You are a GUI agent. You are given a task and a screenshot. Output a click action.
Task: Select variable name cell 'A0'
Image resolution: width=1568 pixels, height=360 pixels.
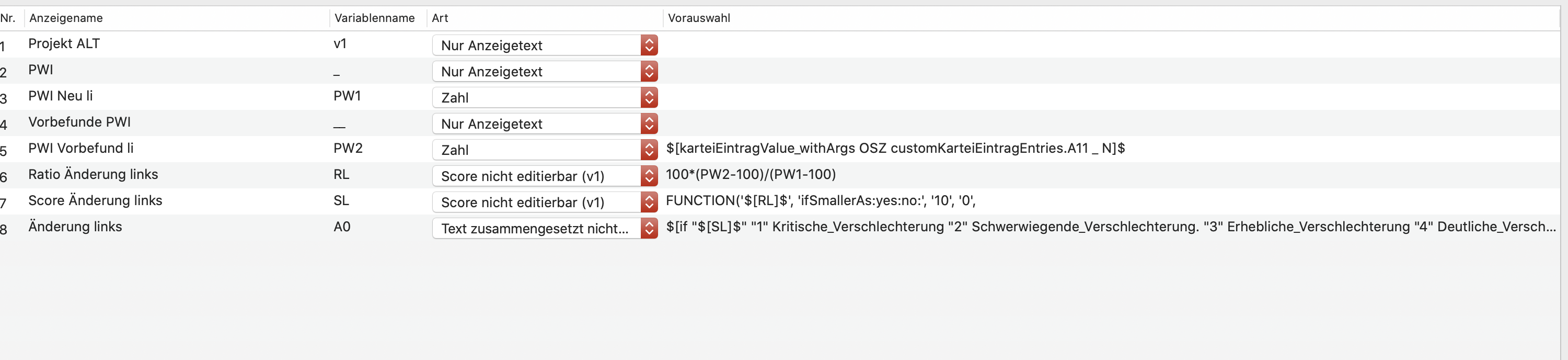(x=342, y=227)
